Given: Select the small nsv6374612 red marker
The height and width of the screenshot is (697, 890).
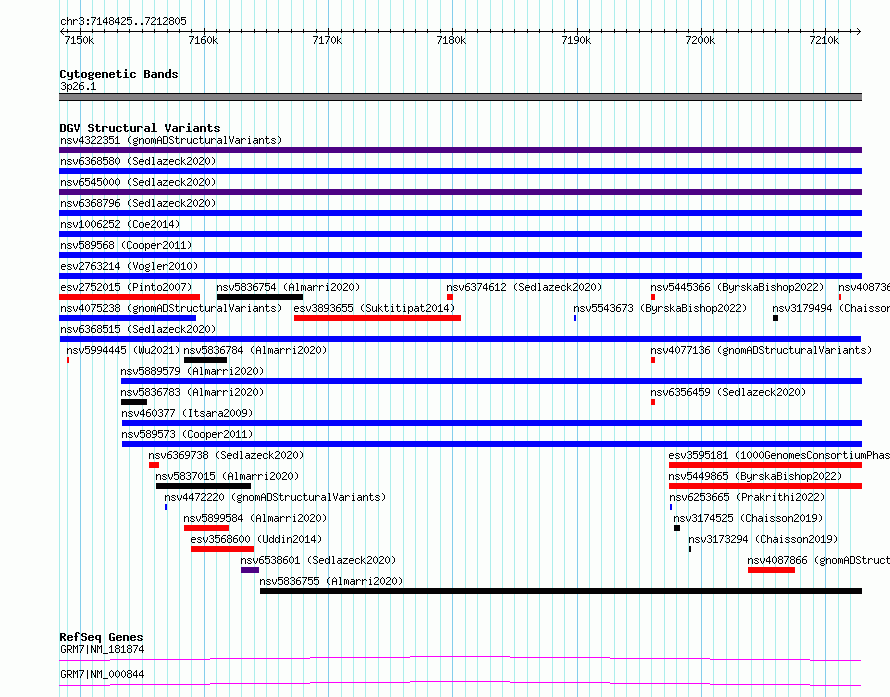Looking at the screenshot, I should pyautogui.click(x=450, y=297).
